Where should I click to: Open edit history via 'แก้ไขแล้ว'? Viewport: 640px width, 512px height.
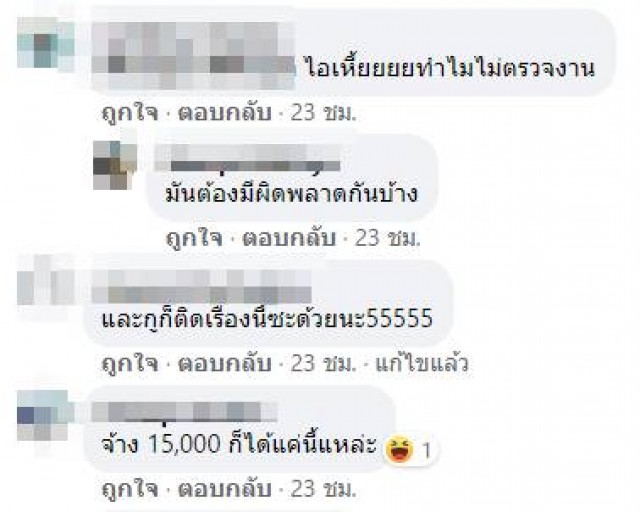click(421, 363)
